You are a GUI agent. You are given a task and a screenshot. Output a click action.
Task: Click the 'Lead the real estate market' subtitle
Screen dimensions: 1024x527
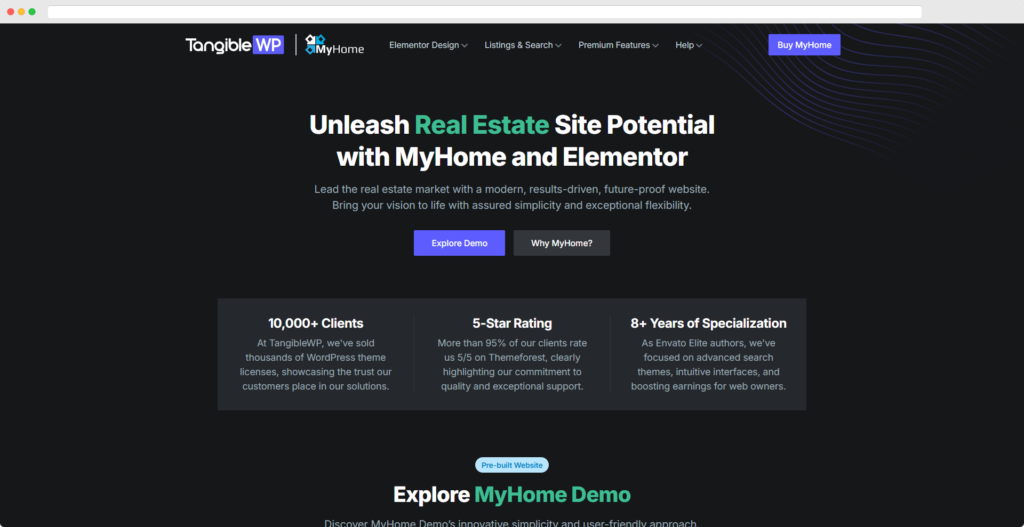tap(512, 197)
